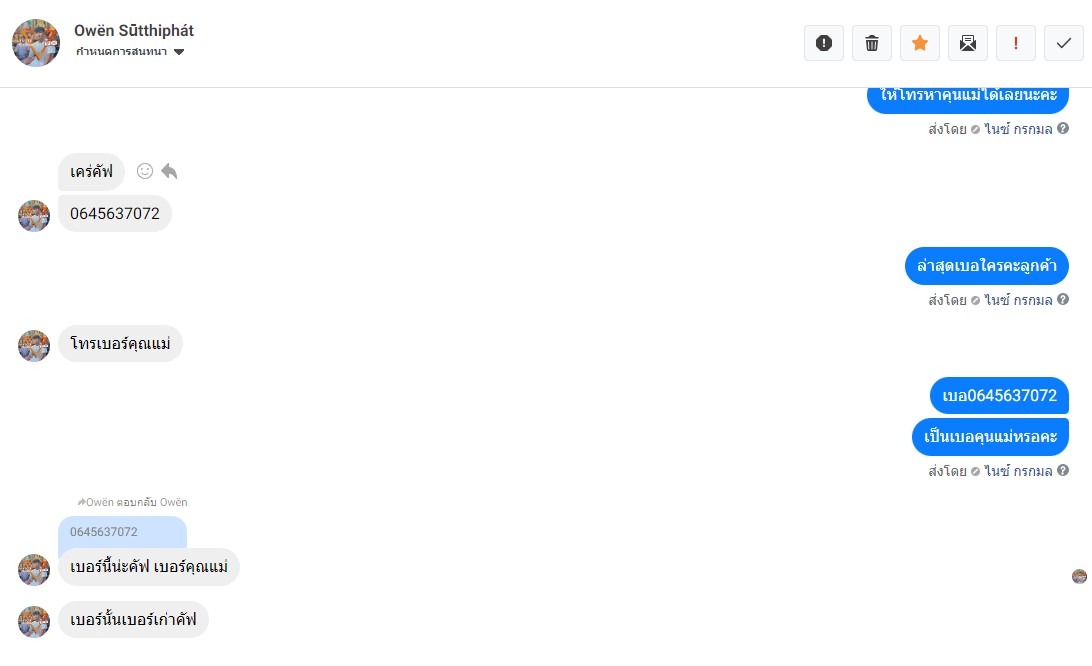Click help icon under เป็นเบอคุณแม่หรอคะ message
Viewport: 1092px width, 666px height.
point(1063,471)
